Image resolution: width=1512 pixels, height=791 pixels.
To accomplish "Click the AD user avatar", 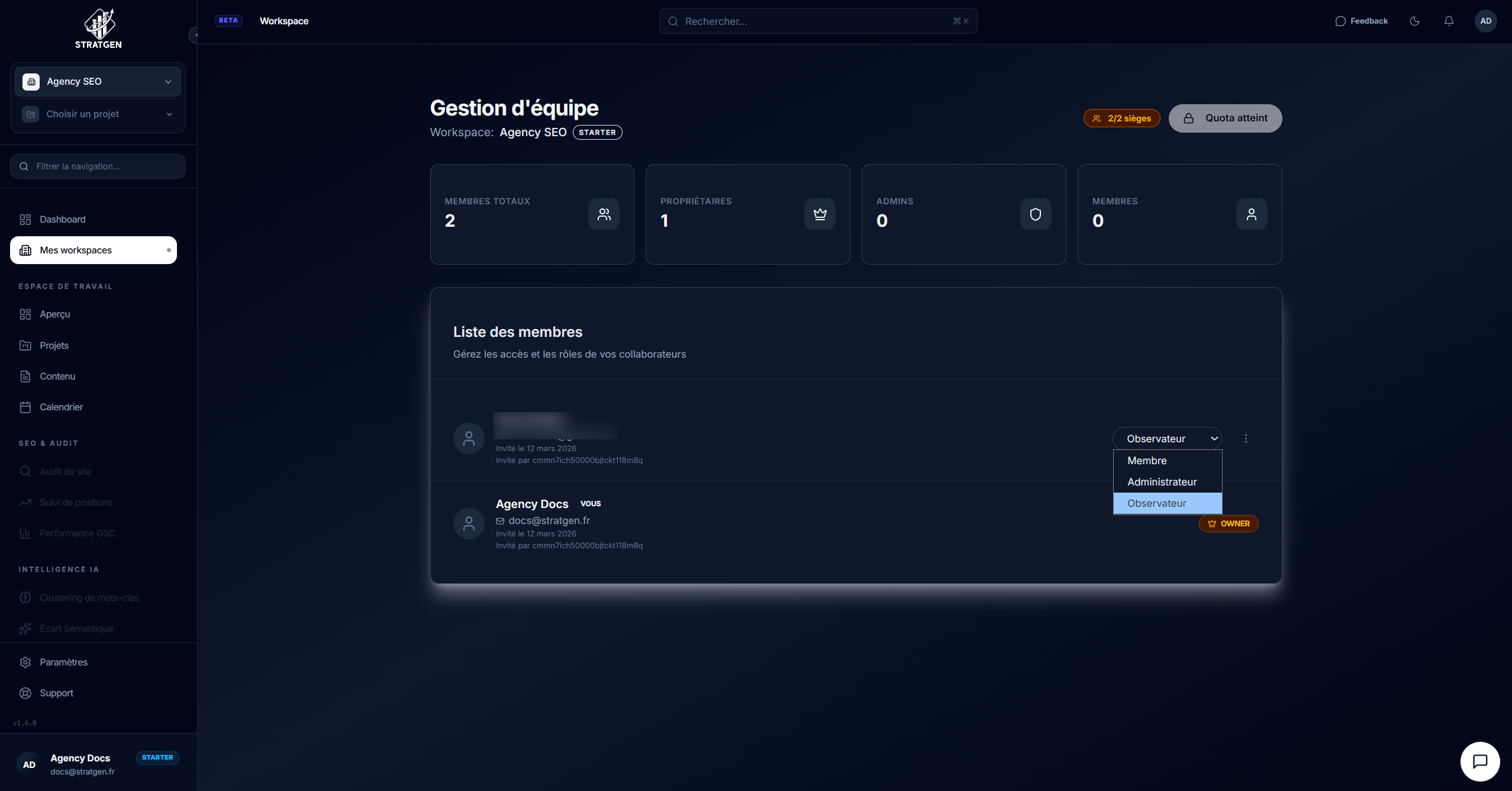I will [x=1485, y=21].
